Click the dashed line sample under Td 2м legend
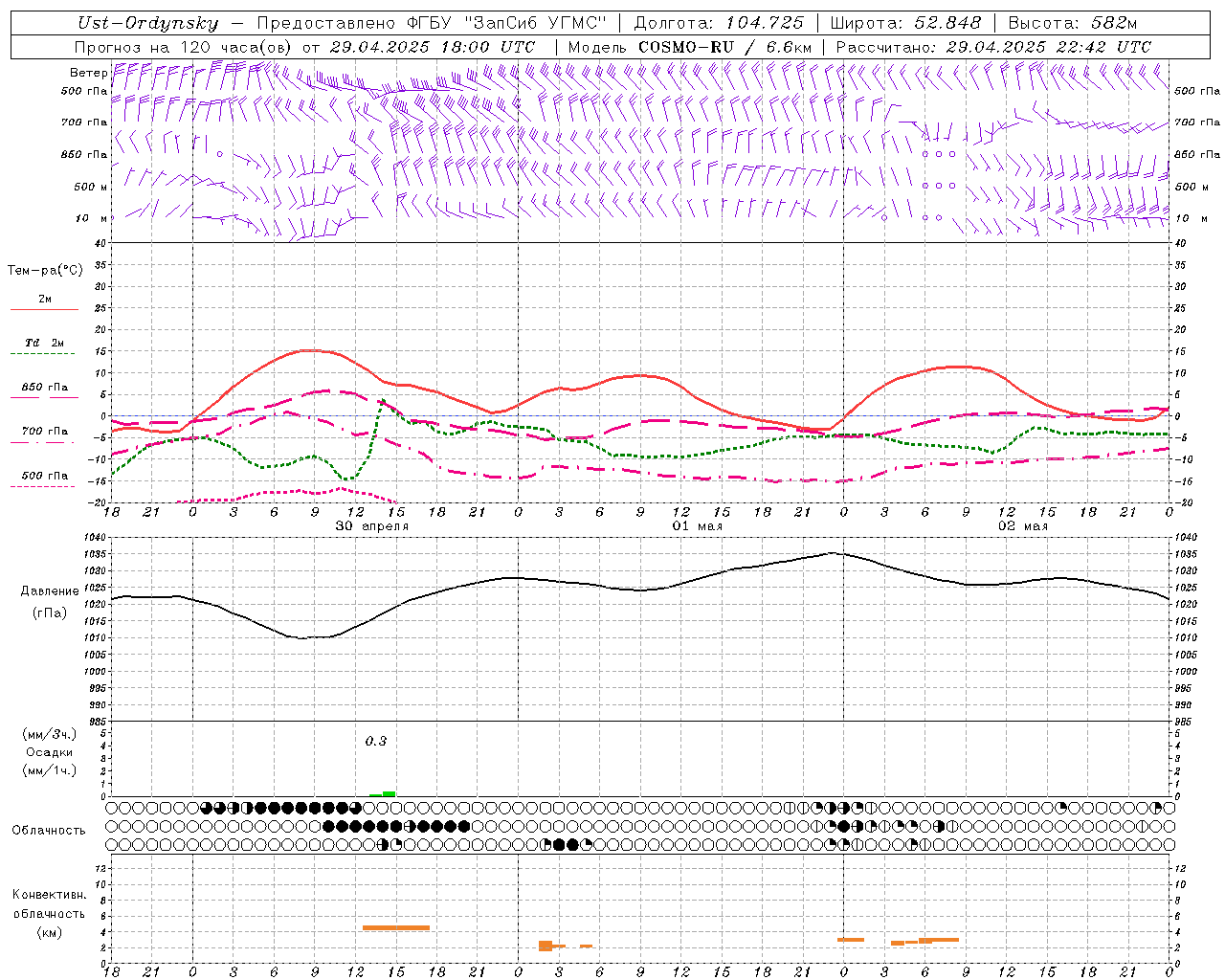Image resolution: width=1225 pixels, height=980 pixels. click(42, 354)
